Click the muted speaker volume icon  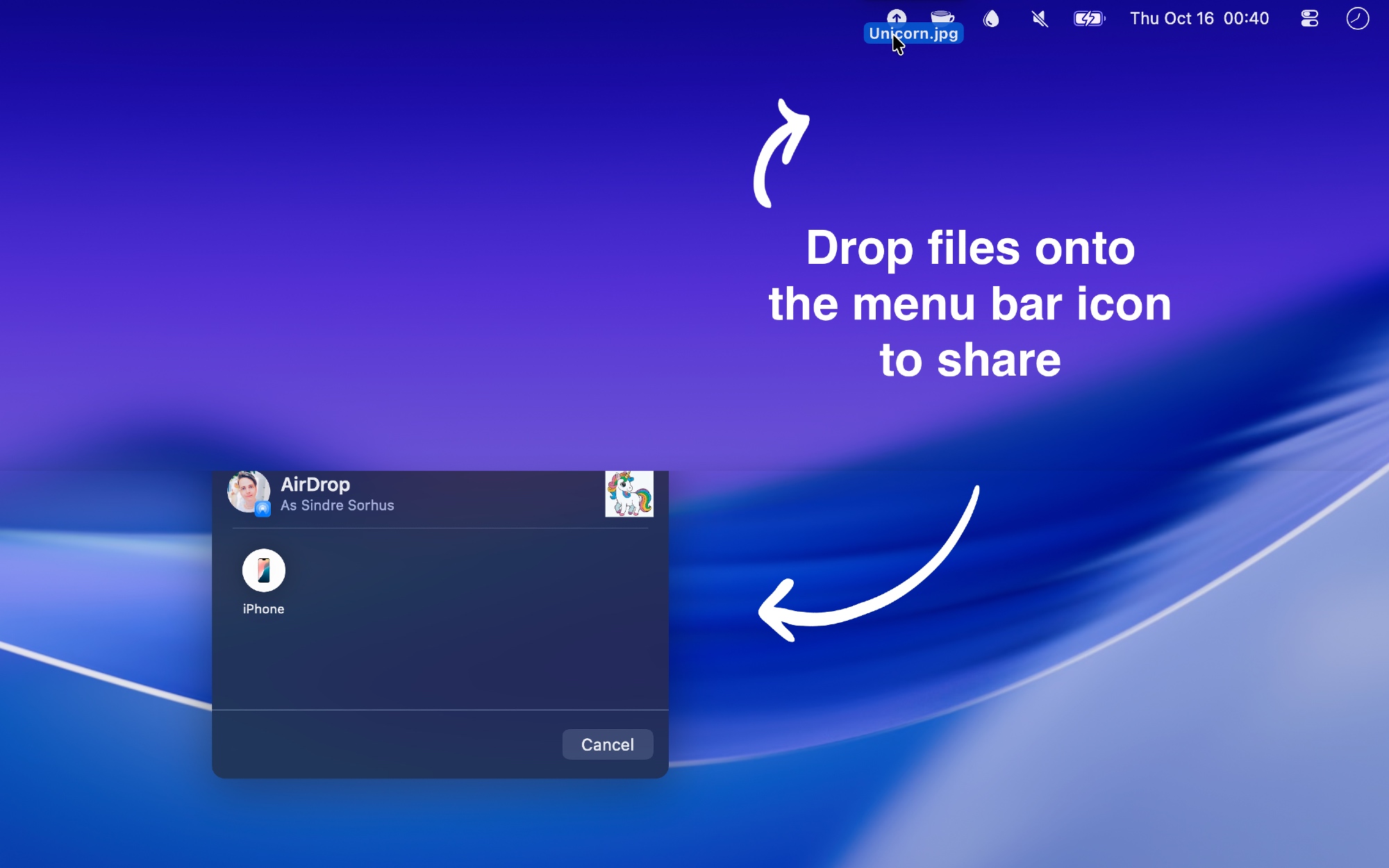[x=1040, y=19]
